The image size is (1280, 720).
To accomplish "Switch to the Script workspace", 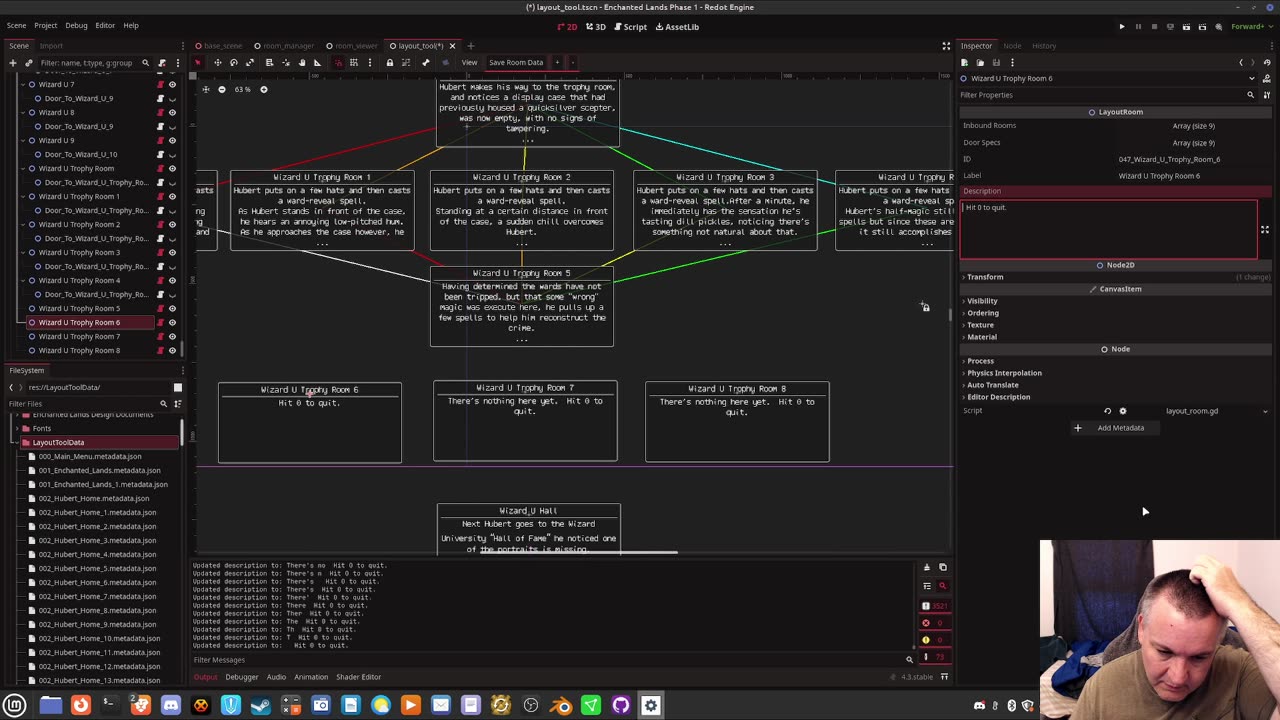I will coord(629,26).
